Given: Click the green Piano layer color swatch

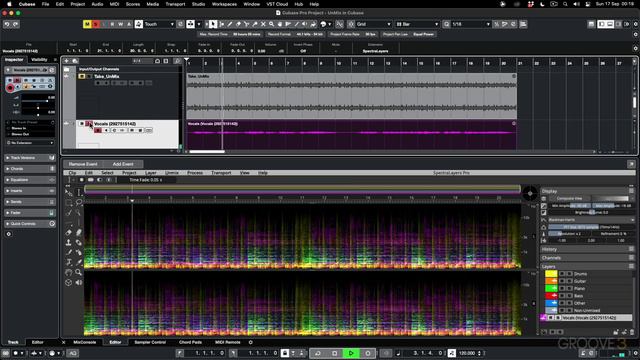Looking at the screenshot, I should [x=551, y=289].
